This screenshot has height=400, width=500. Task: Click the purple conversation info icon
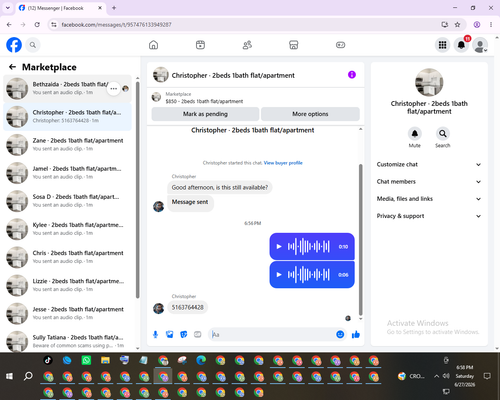pos(352,75)
